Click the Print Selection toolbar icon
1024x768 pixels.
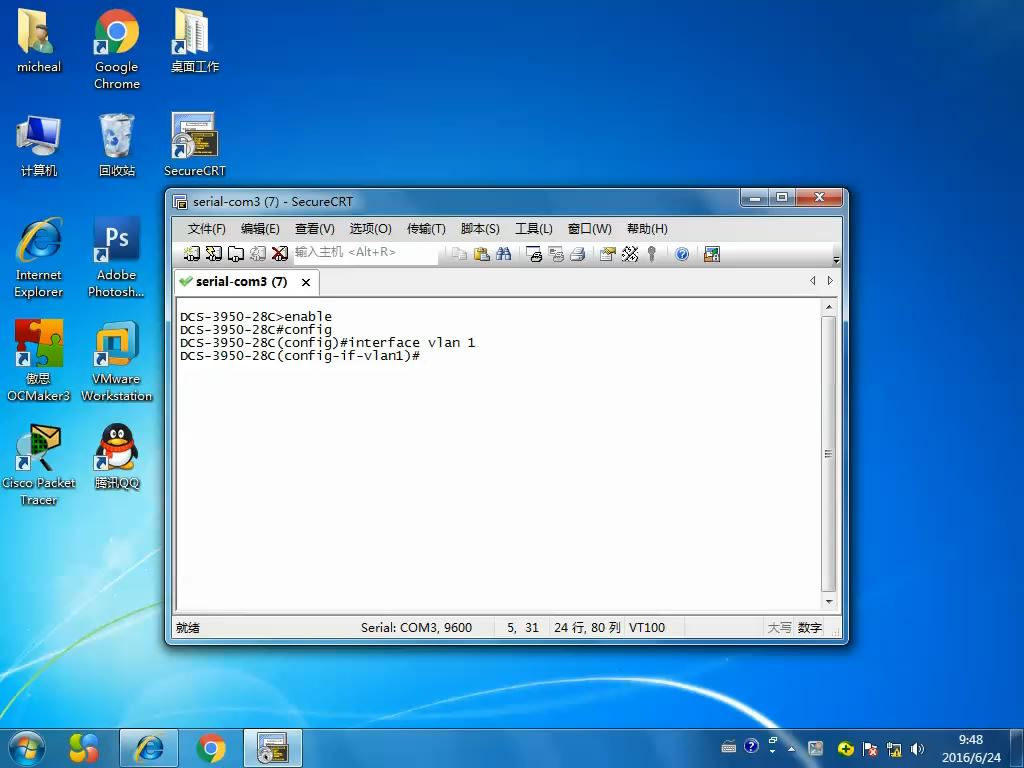coord(556,254)
